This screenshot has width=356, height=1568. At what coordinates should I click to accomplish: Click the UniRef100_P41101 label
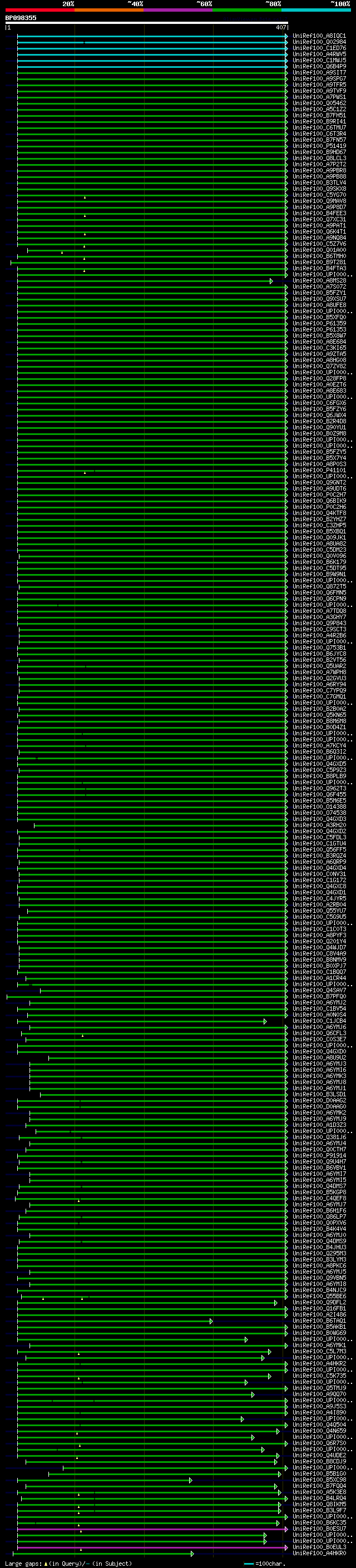[319, 471]
